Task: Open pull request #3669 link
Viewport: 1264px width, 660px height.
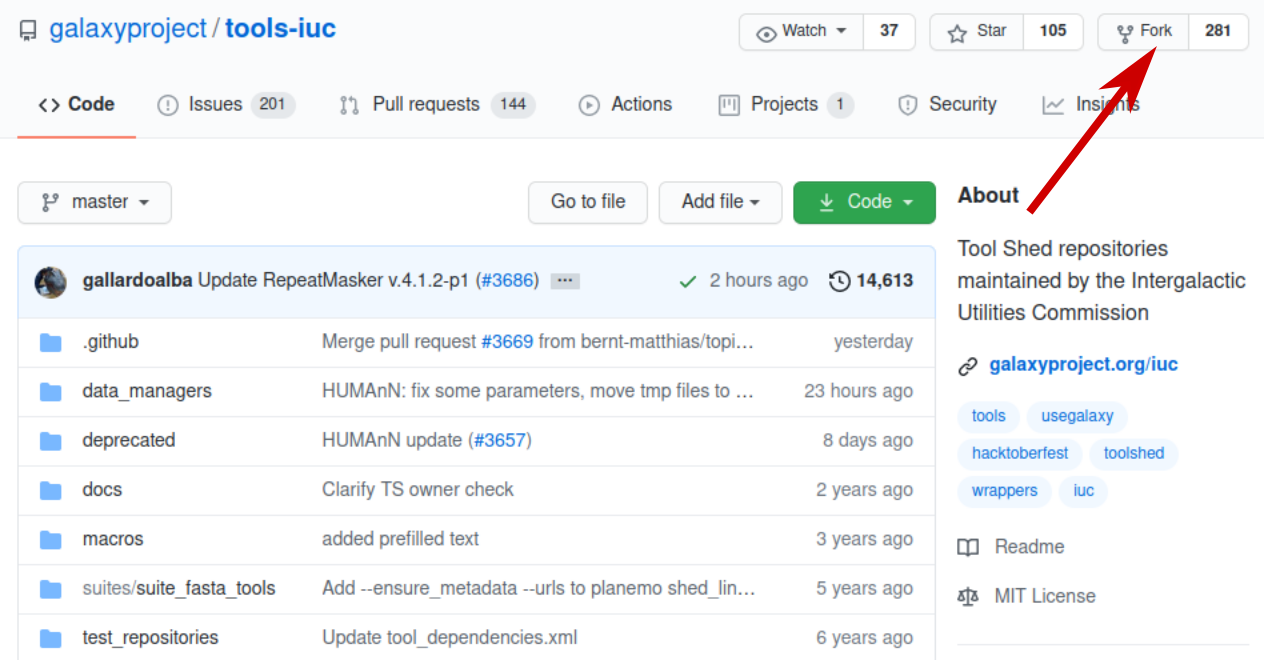Action: 507,342
